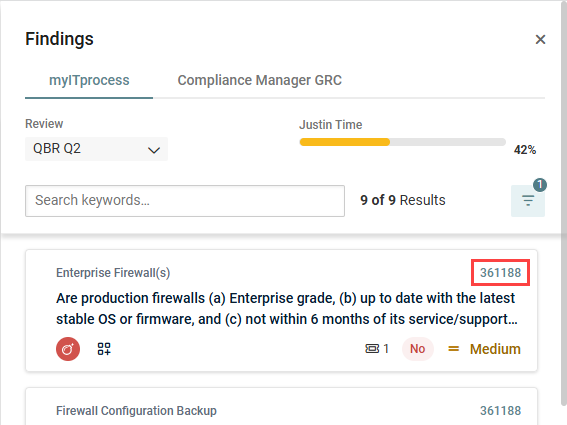Close the Findings panel with X
Image resolution: width=567 pixels, height=425 pixels.
(x=540, y=39)
